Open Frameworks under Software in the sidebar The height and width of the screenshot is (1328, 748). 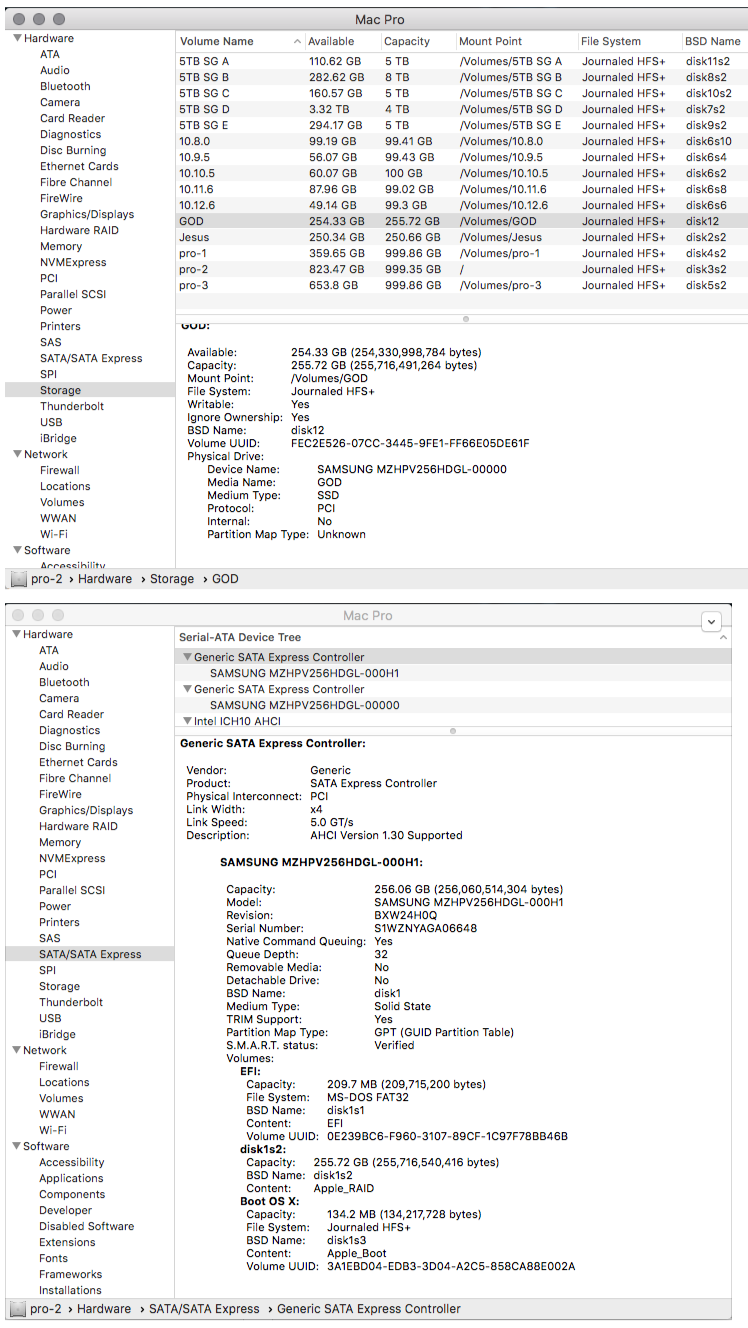click(70, 1274)
